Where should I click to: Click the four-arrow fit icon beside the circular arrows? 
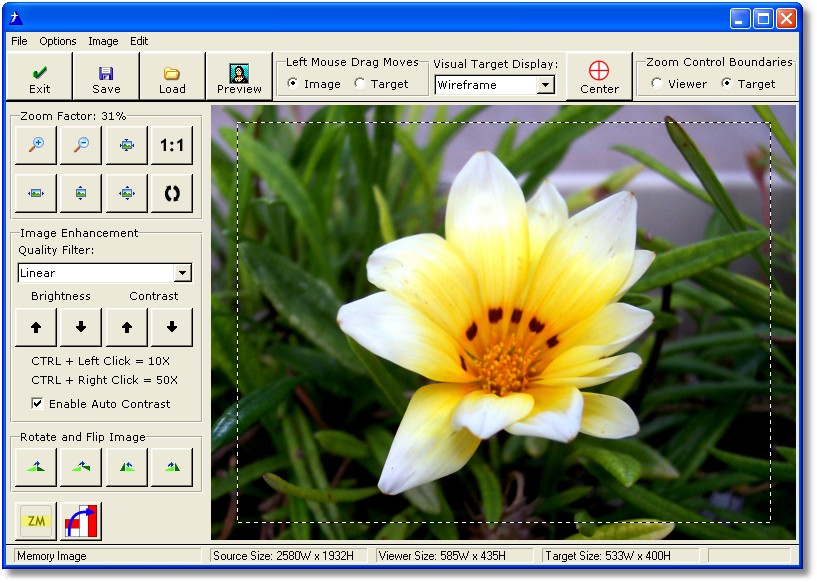[127, 193]
